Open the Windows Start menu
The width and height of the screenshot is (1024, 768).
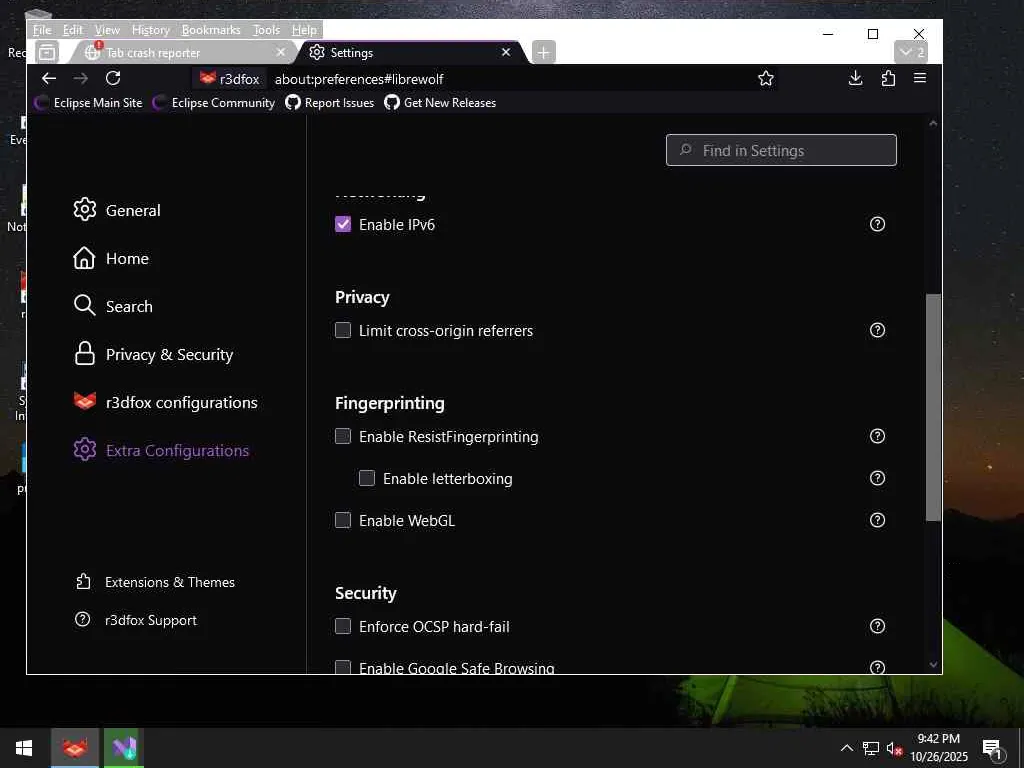coord(24,748)
